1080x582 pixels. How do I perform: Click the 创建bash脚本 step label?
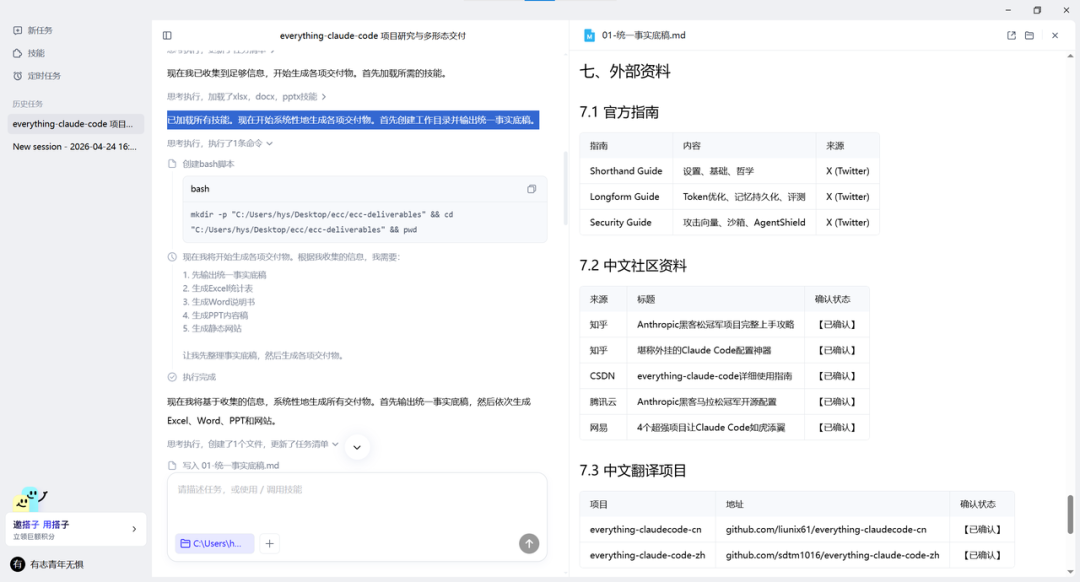(x=208, y=164)
